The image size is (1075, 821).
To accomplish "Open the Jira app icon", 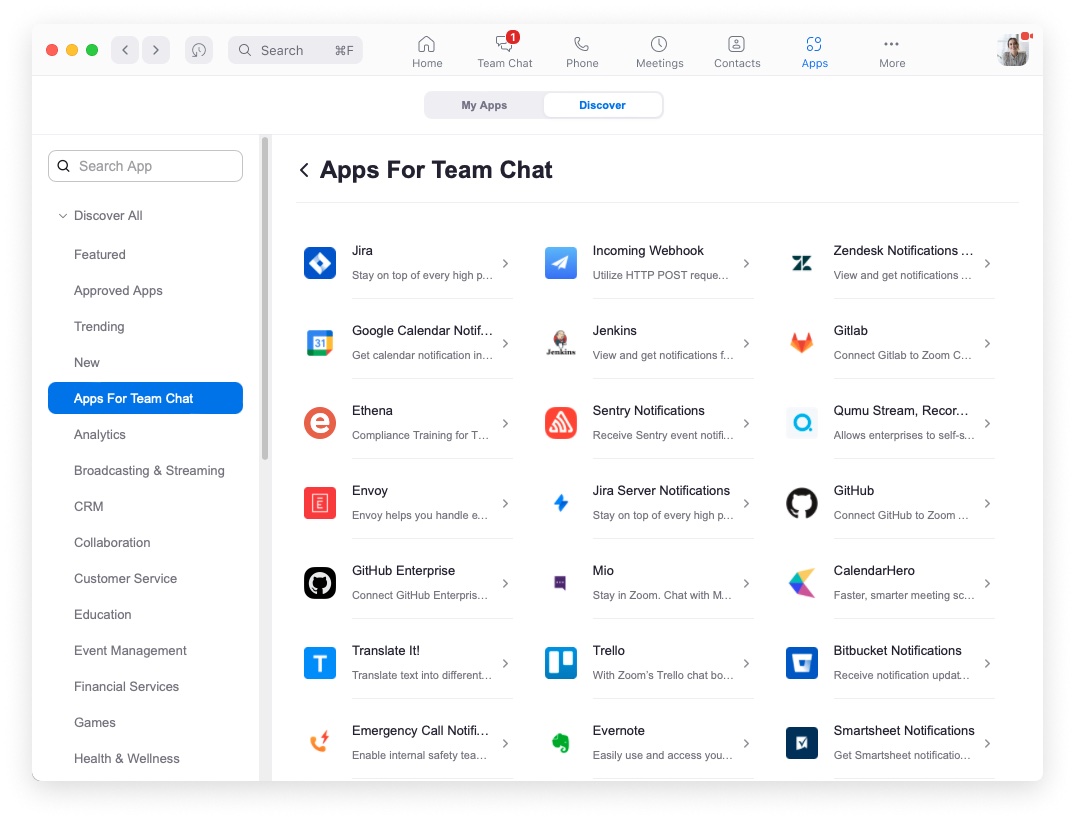I will pos(319,262).
